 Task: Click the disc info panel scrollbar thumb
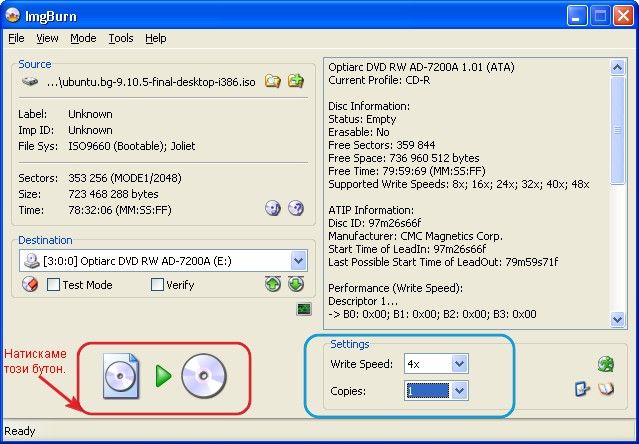click(617, 130)
